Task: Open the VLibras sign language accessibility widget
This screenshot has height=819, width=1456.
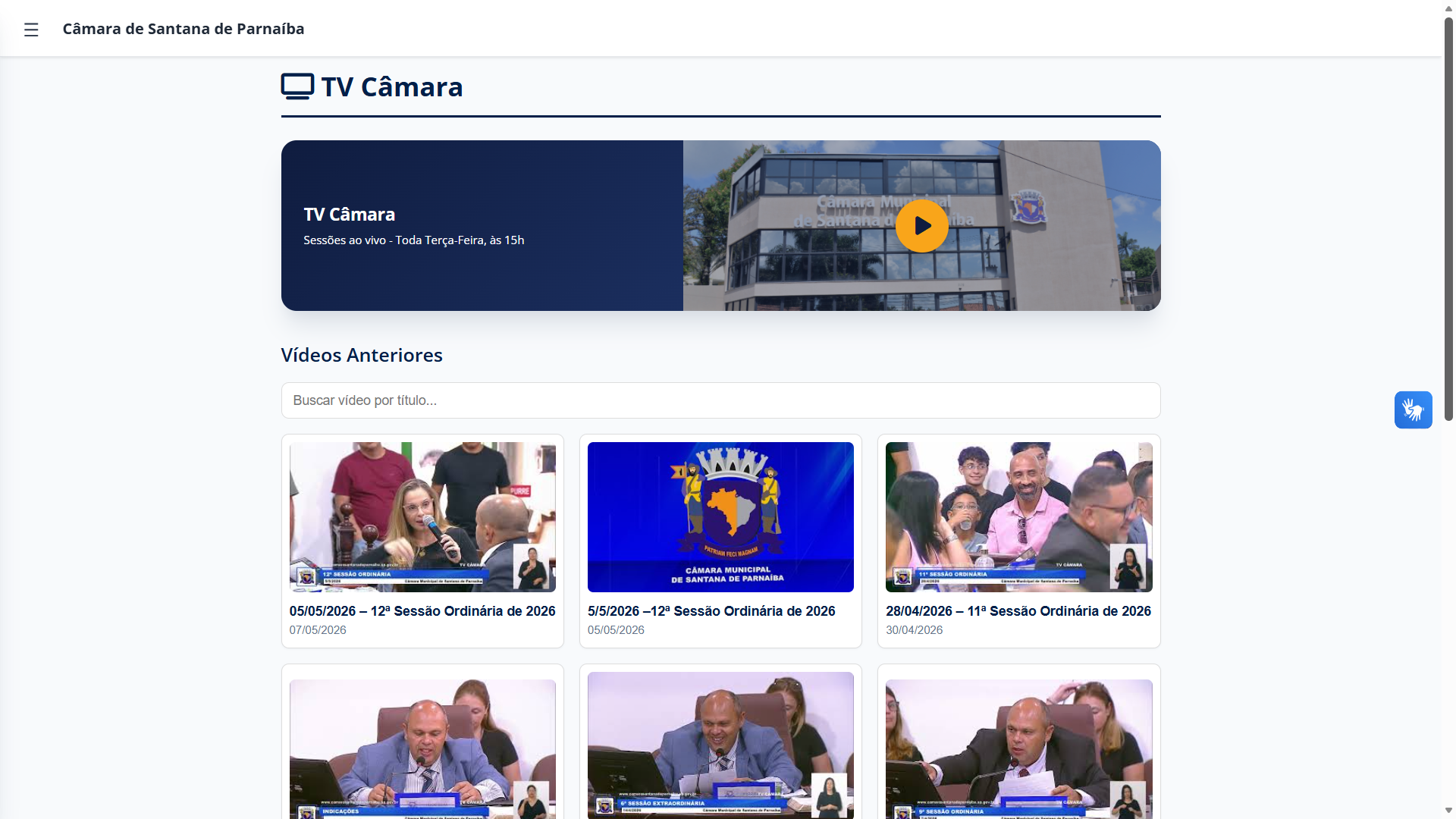Action: click(1413, 409)
